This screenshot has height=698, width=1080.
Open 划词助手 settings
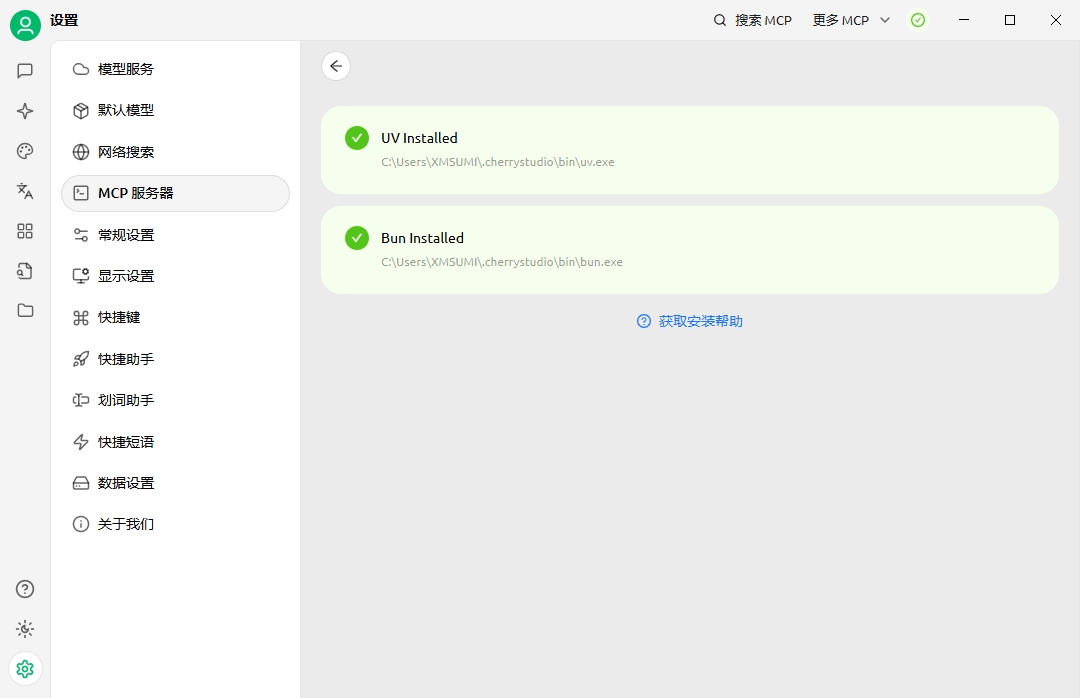(x=176, y=400)
